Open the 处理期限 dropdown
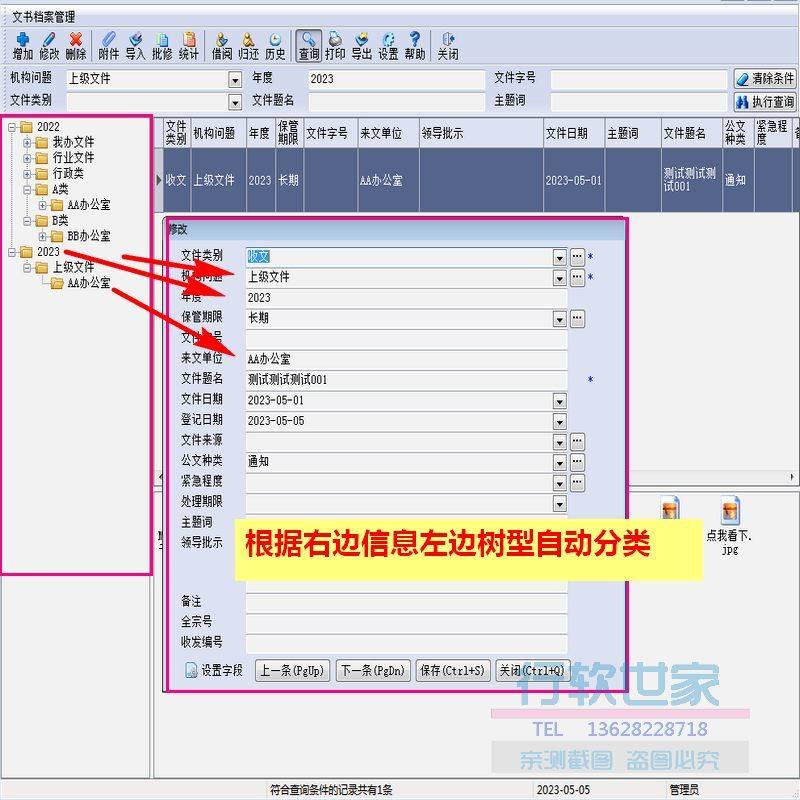This screenshot has width=800, height=800. pos(560,504)
